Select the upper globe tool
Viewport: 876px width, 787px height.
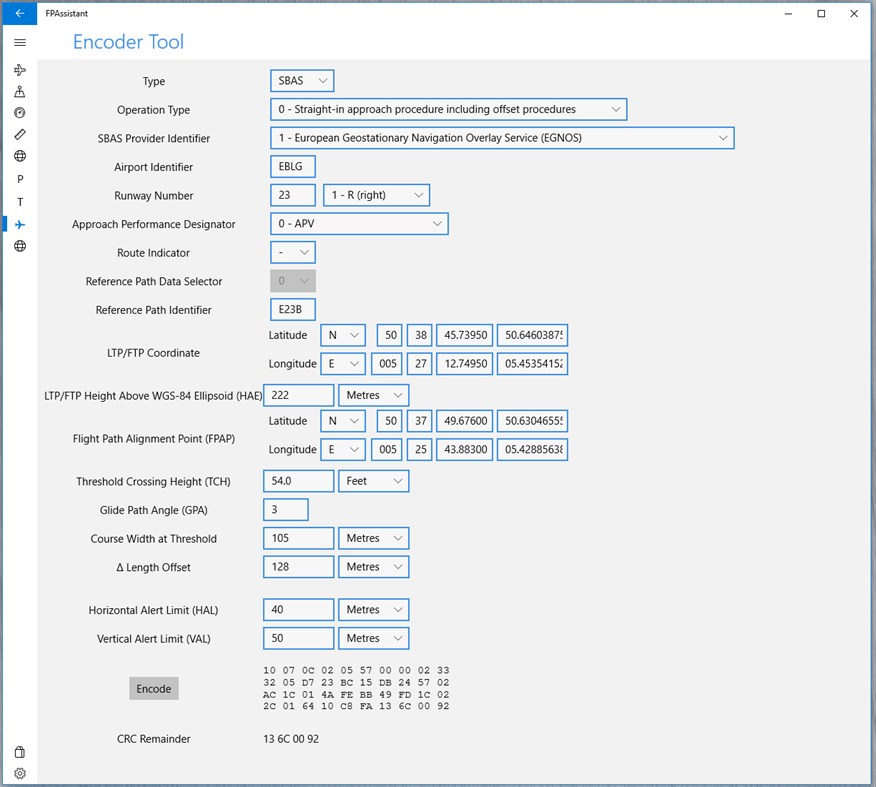20,156
